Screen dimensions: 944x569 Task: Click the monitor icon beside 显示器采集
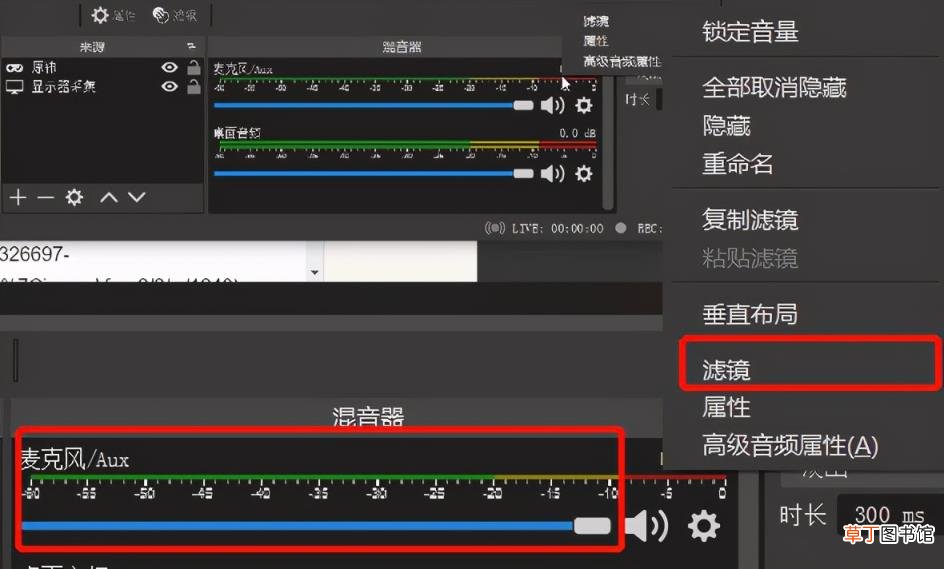click(x=14, y=87)
